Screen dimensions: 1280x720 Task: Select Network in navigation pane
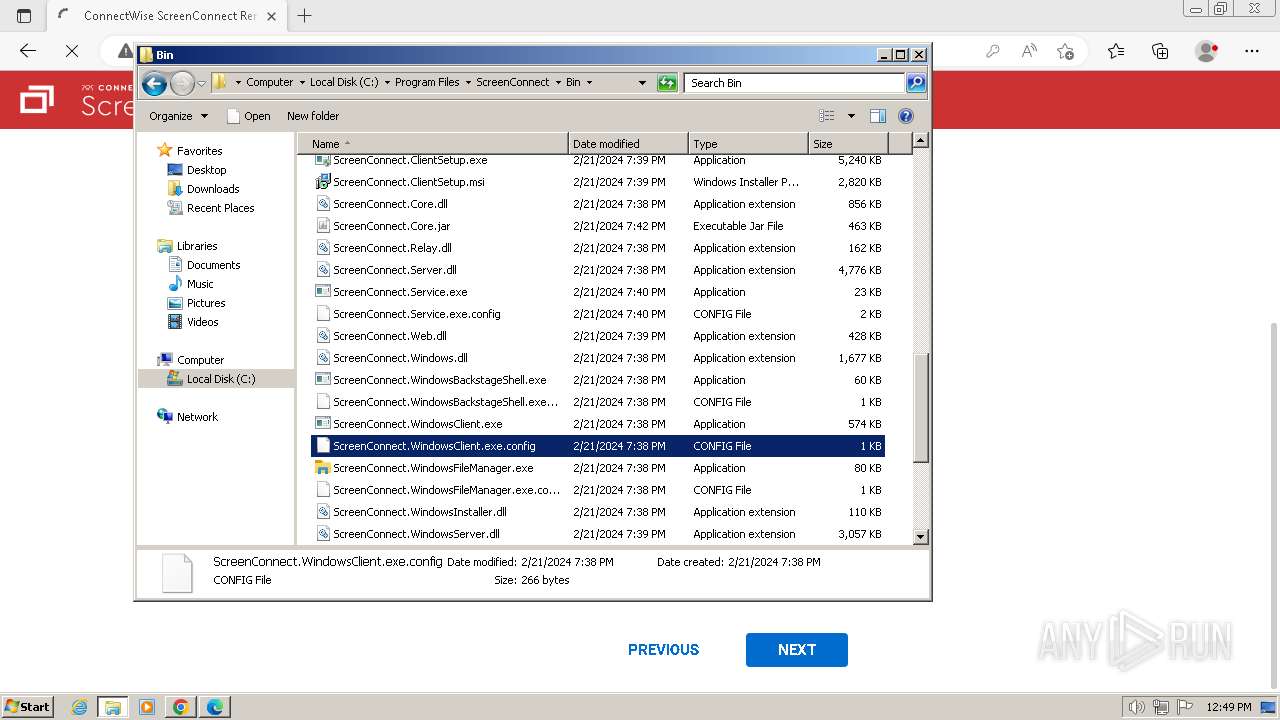[x=197, y=417]
